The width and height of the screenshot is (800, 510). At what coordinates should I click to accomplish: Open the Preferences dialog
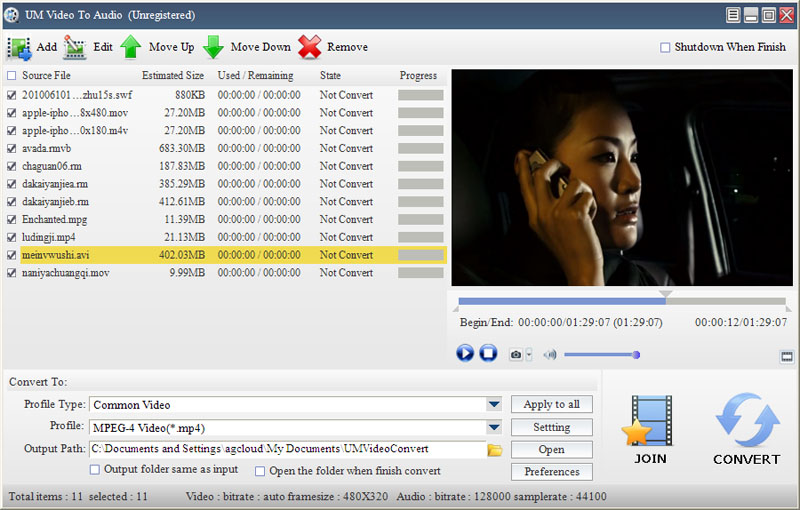tap(552, 472)
